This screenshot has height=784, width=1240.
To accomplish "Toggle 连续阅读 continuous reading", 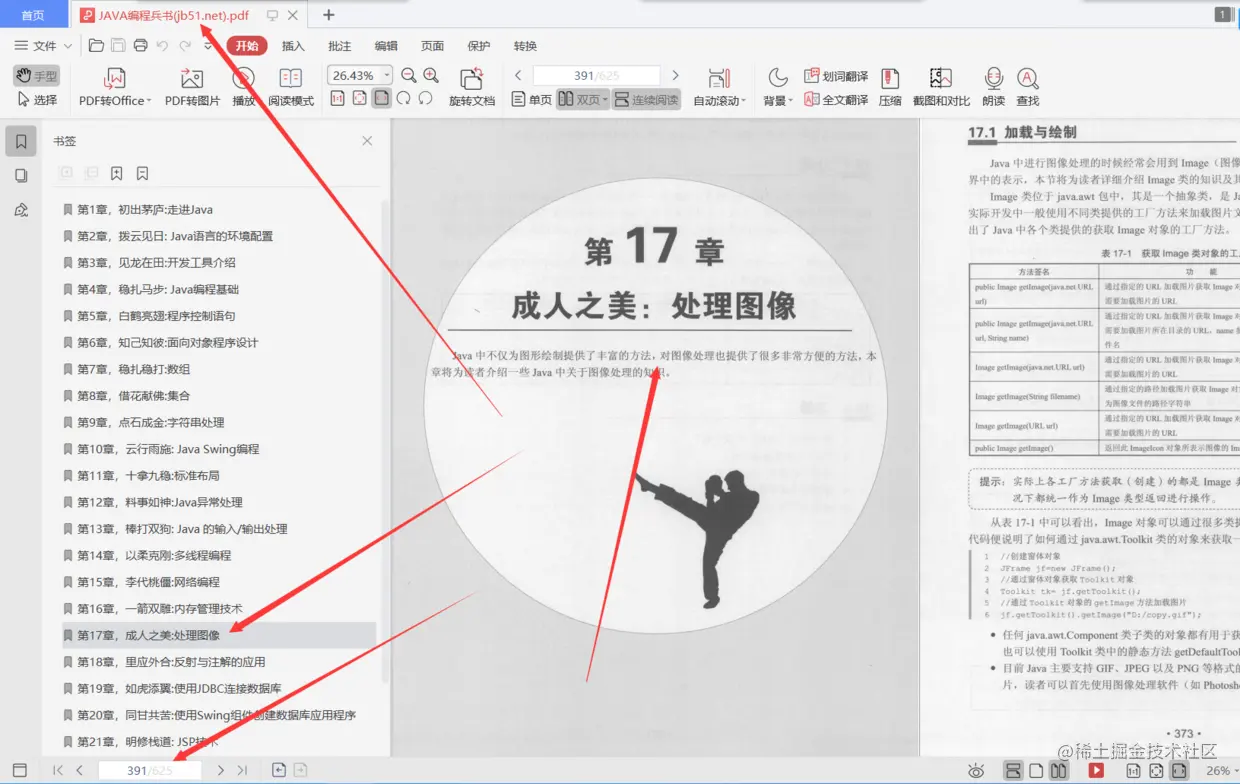I will (646, 100).
